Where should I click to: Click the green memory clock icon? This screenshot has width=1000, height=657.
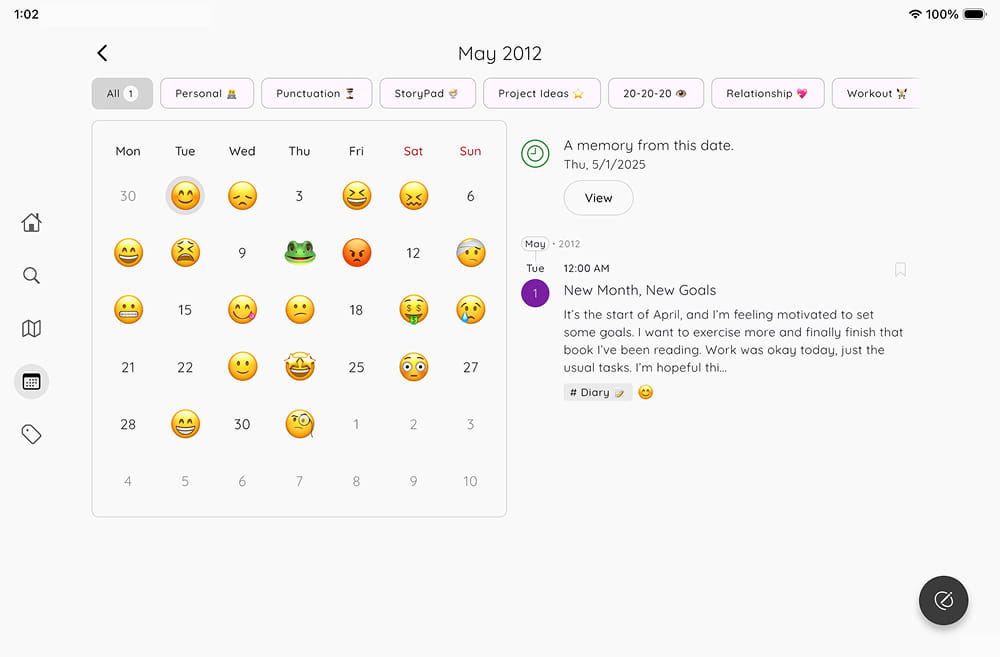pos(535,154)
